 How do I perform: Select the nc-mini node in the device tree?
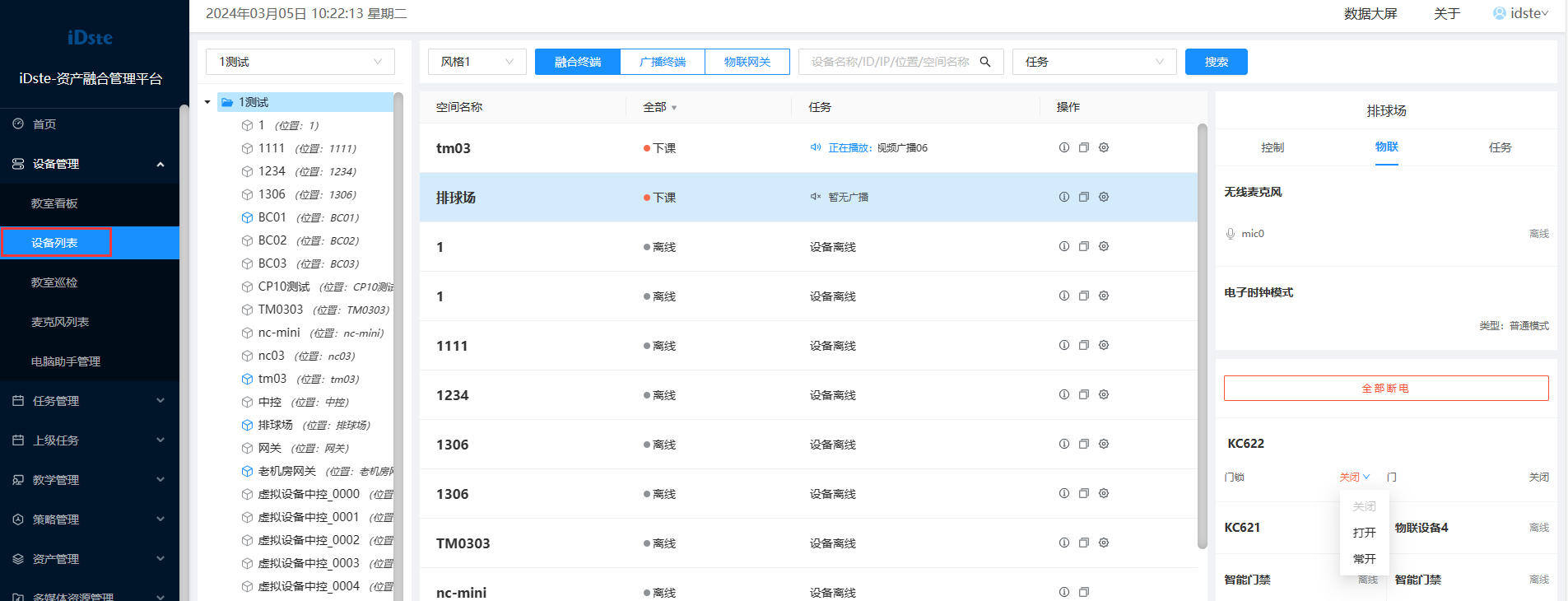(x=279, y=333)
